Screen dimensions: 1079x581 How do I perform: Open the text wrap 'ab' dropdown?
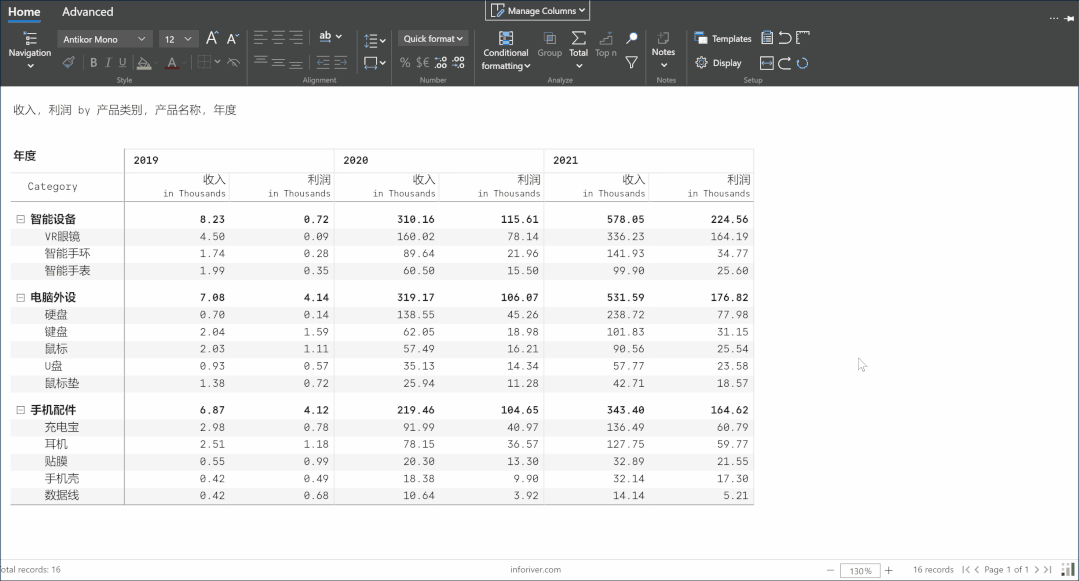click(330, 36)
